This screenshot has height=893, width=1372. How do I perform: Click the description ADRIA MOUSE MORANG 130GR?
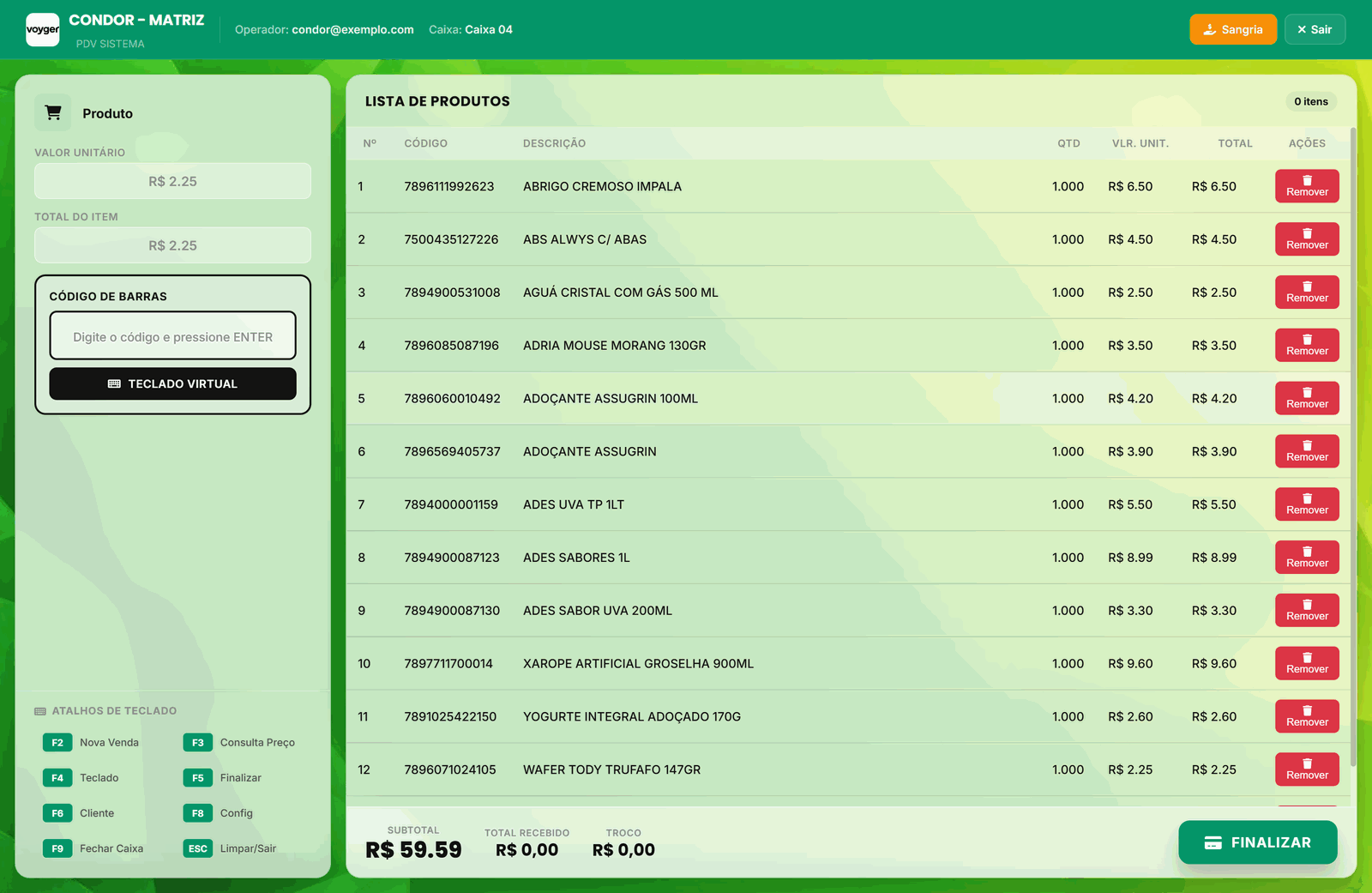pos(615,346)
